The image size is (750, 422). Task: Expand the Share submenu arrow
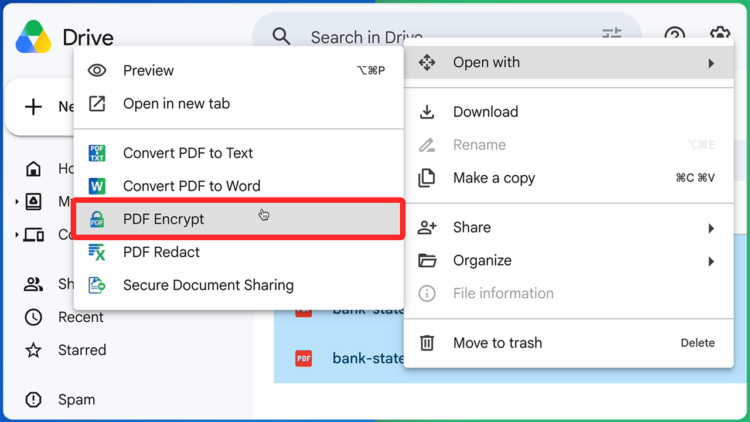[711, 228]
